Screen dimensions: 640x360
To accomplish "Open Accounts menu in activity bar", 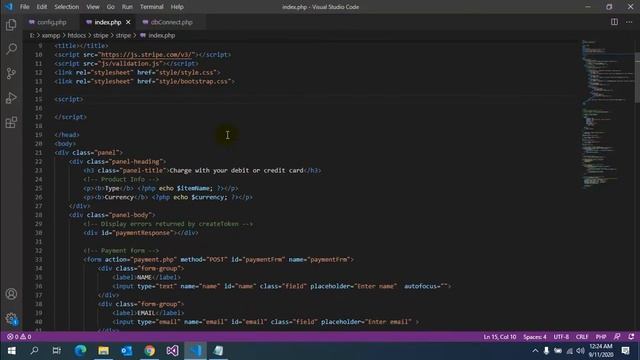I will click(11, 294).
